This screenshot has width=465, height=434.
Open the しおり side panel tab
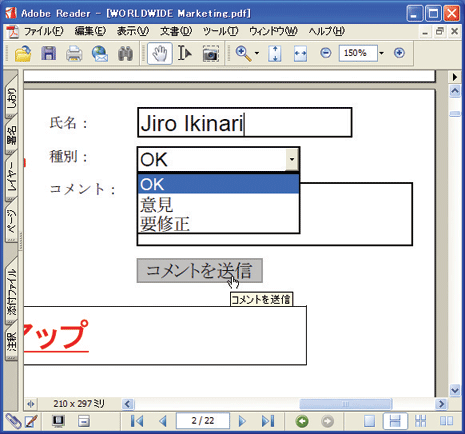(x=12, y=97)
